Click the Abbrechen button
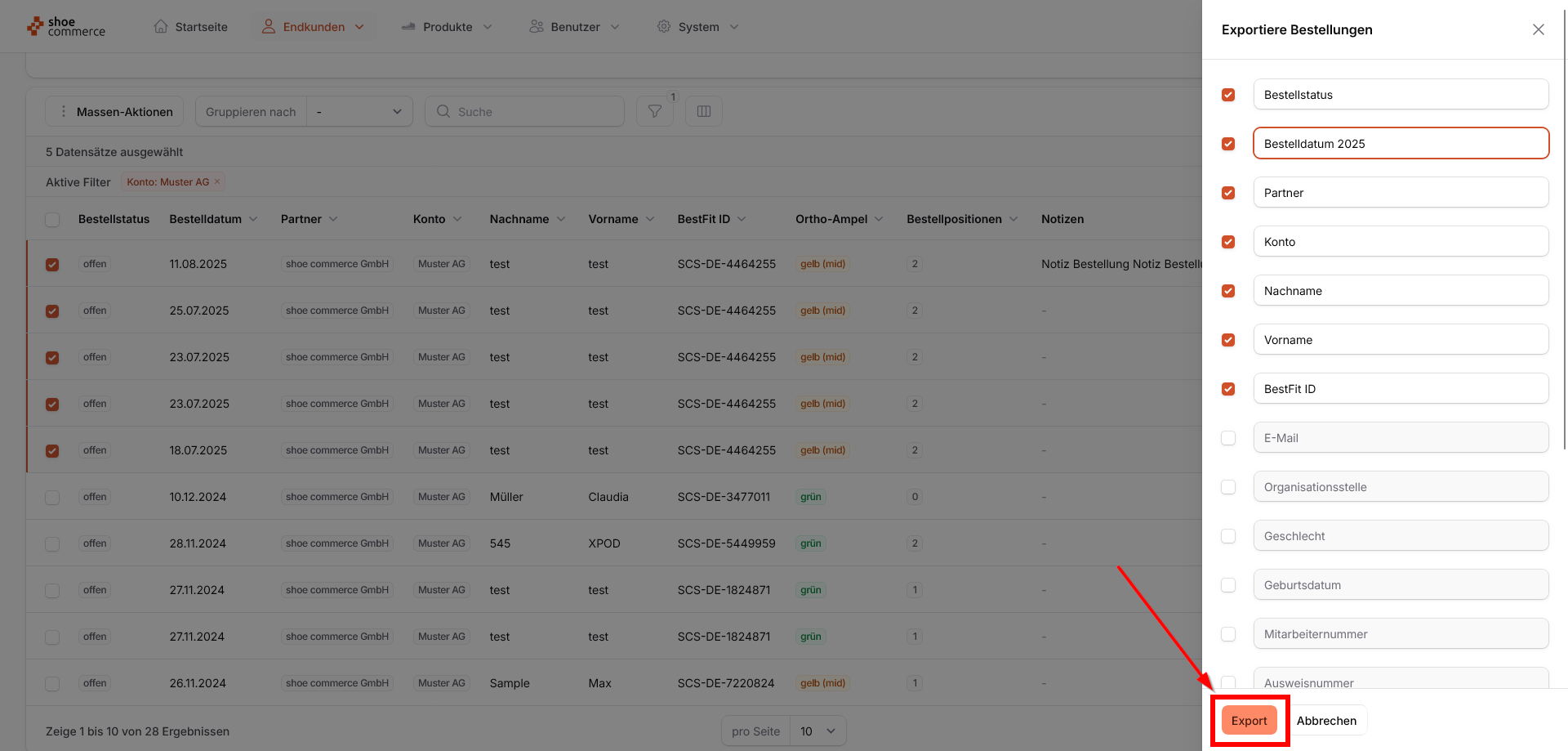1568x751 pixels. tap(1325, 720)
